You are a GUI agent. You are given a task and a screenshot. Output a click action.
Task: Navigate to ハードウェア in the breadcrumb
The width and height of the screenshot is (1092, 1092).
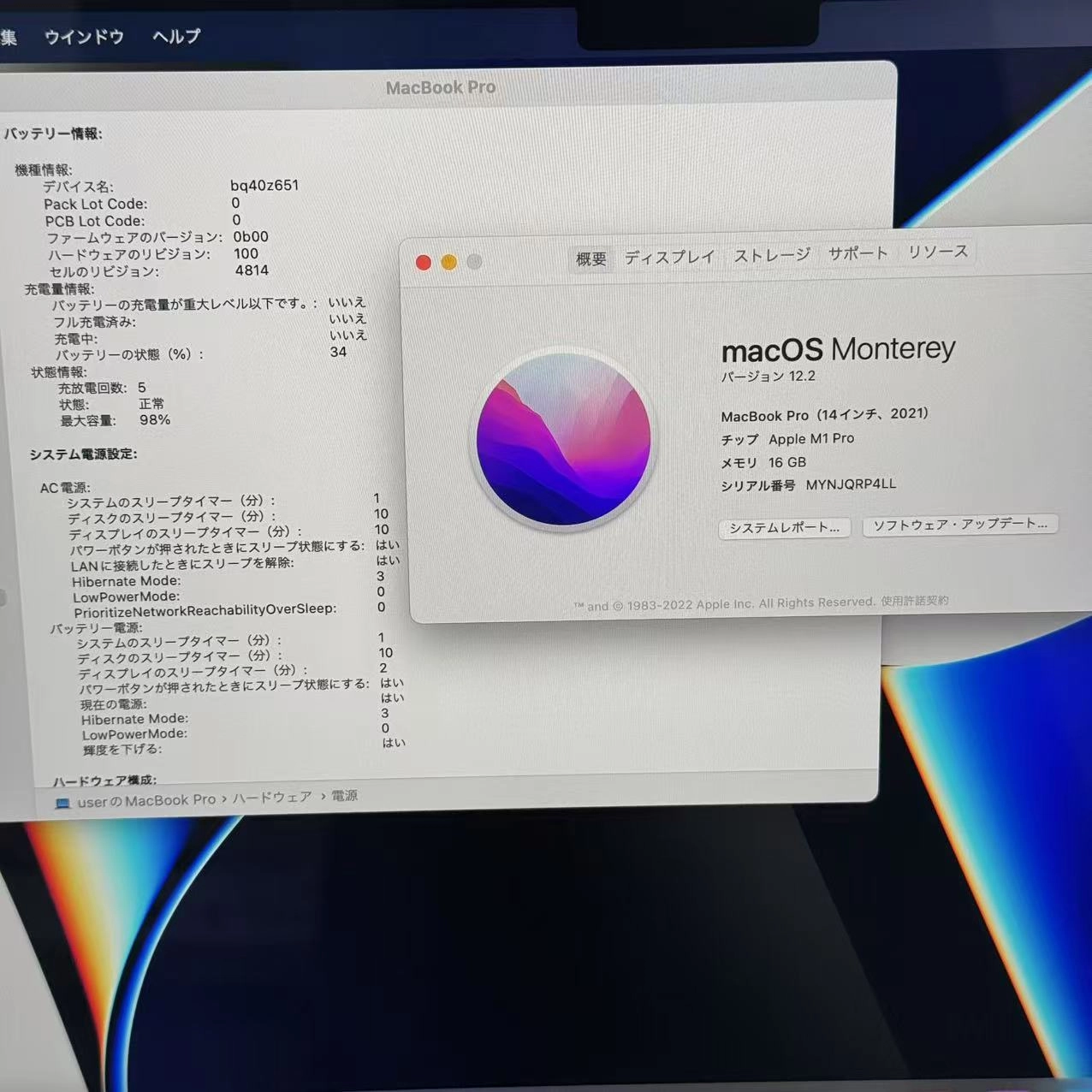[272, 798]
